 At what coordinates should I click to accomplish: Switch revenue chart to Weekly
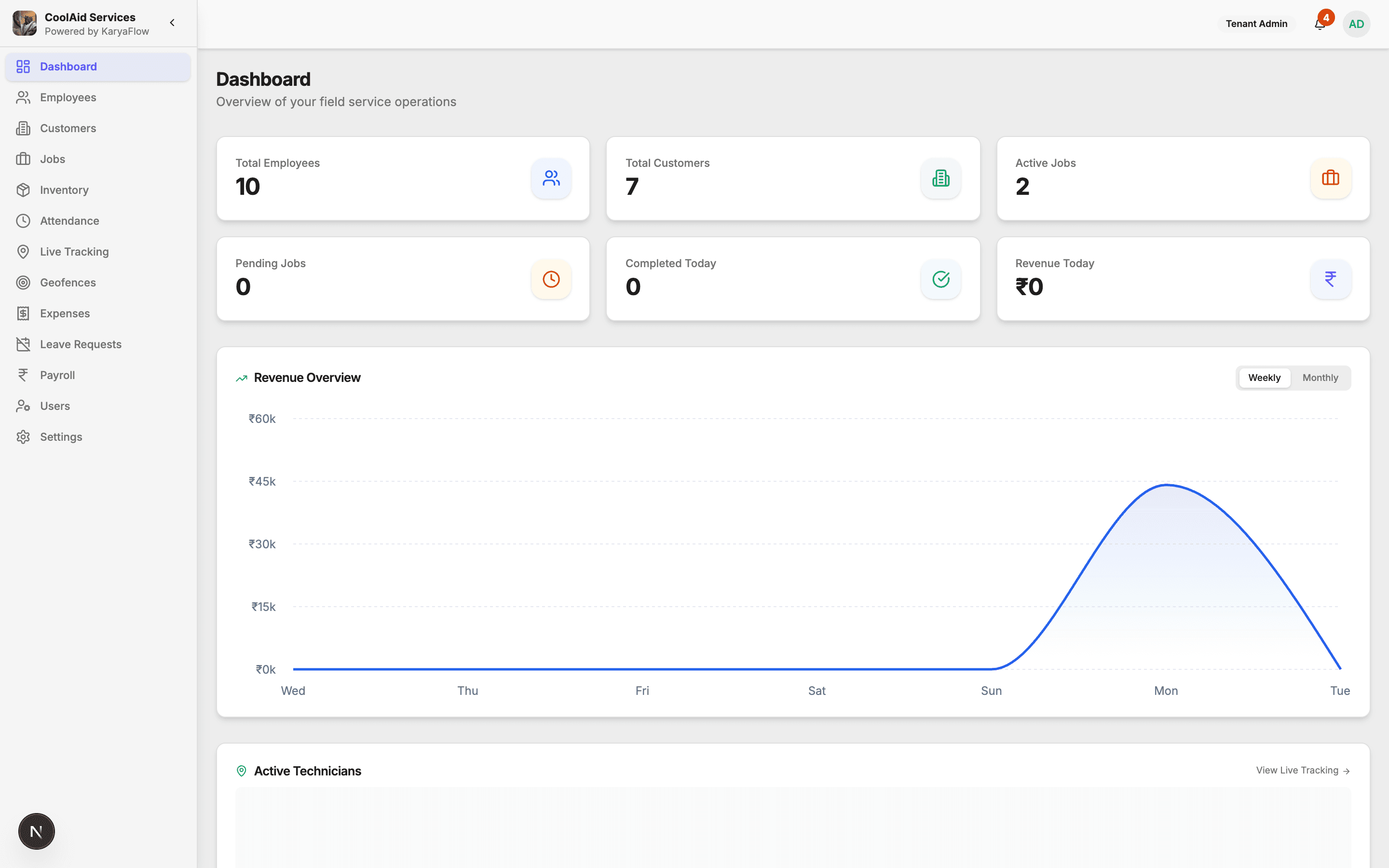coord(1265,378)
